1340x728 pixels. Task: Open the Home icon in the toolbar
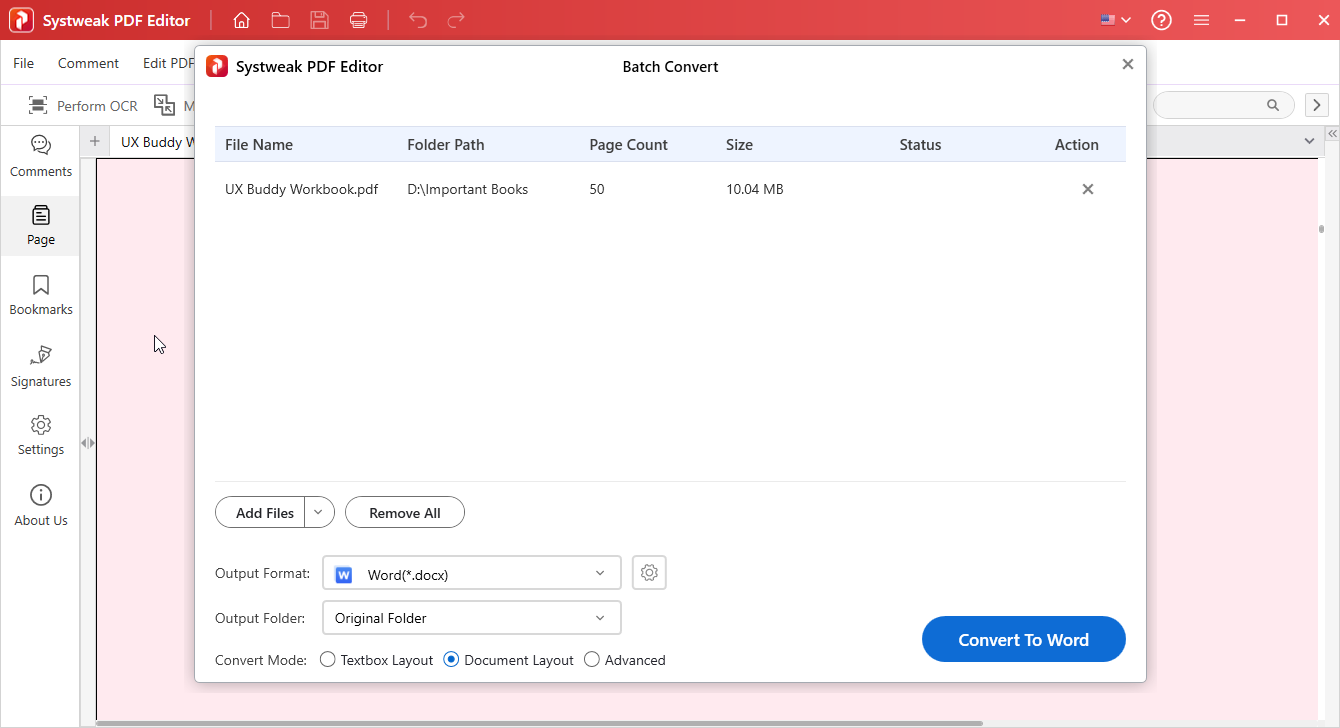pos(241,19)
